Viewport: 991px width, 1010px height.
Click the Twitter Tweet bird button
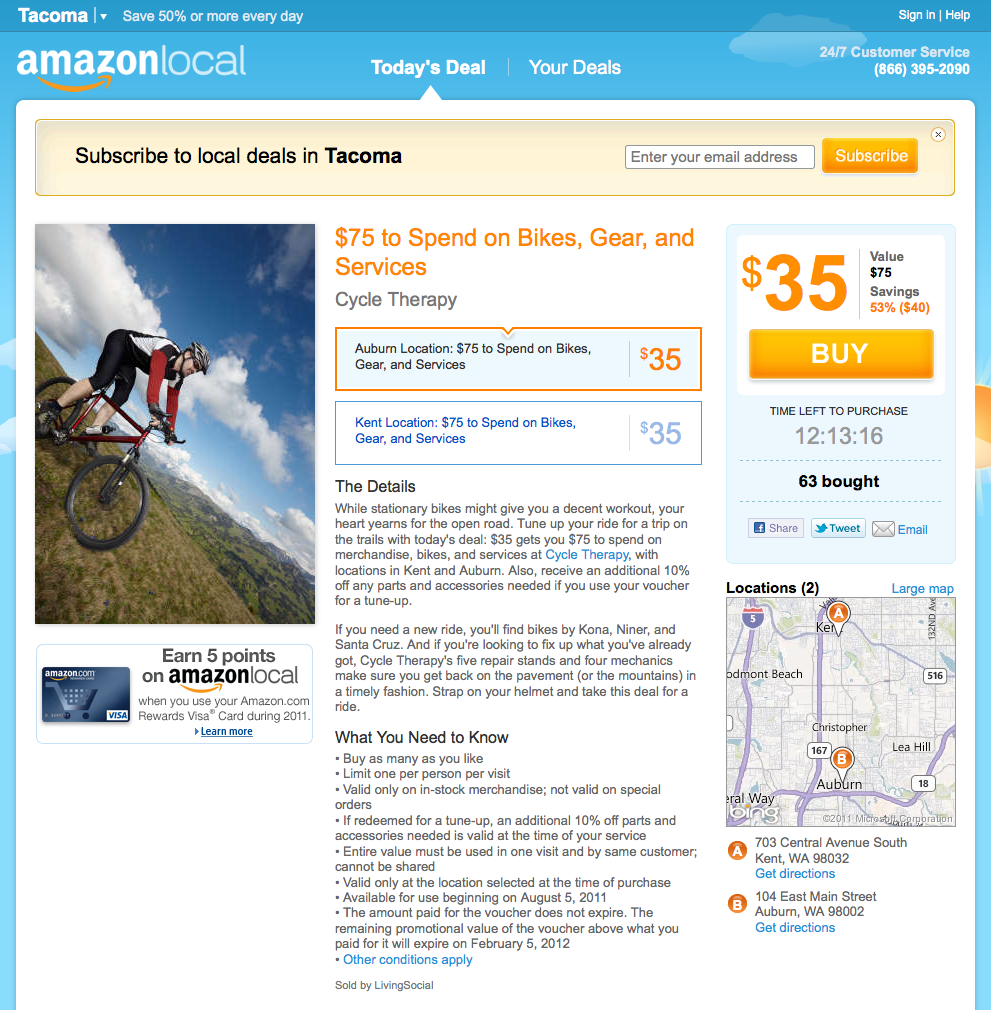coord(838,528)
